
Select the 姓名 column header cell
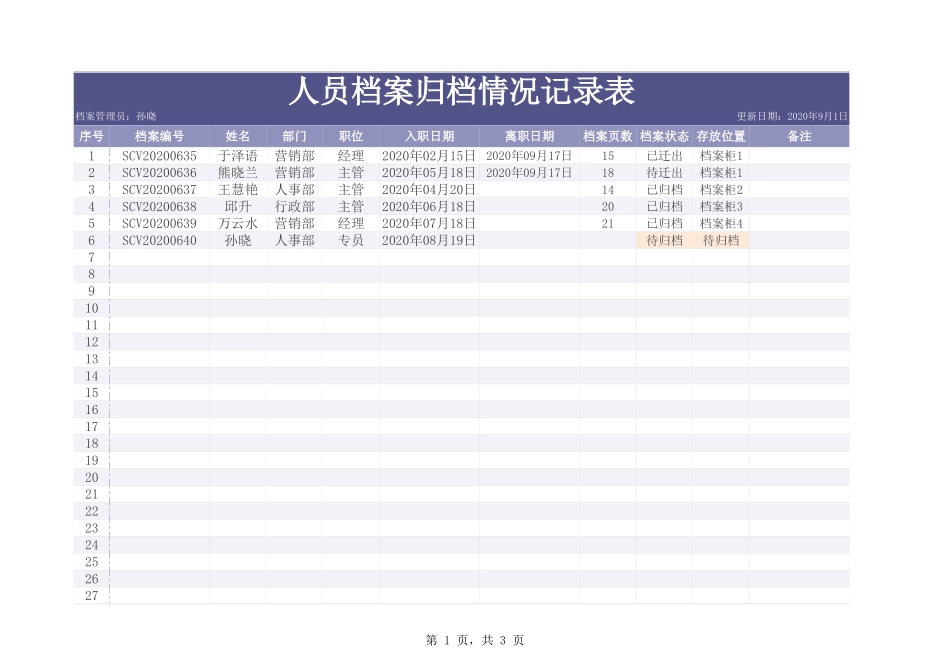pyautogui.click(x=237, y=135)
